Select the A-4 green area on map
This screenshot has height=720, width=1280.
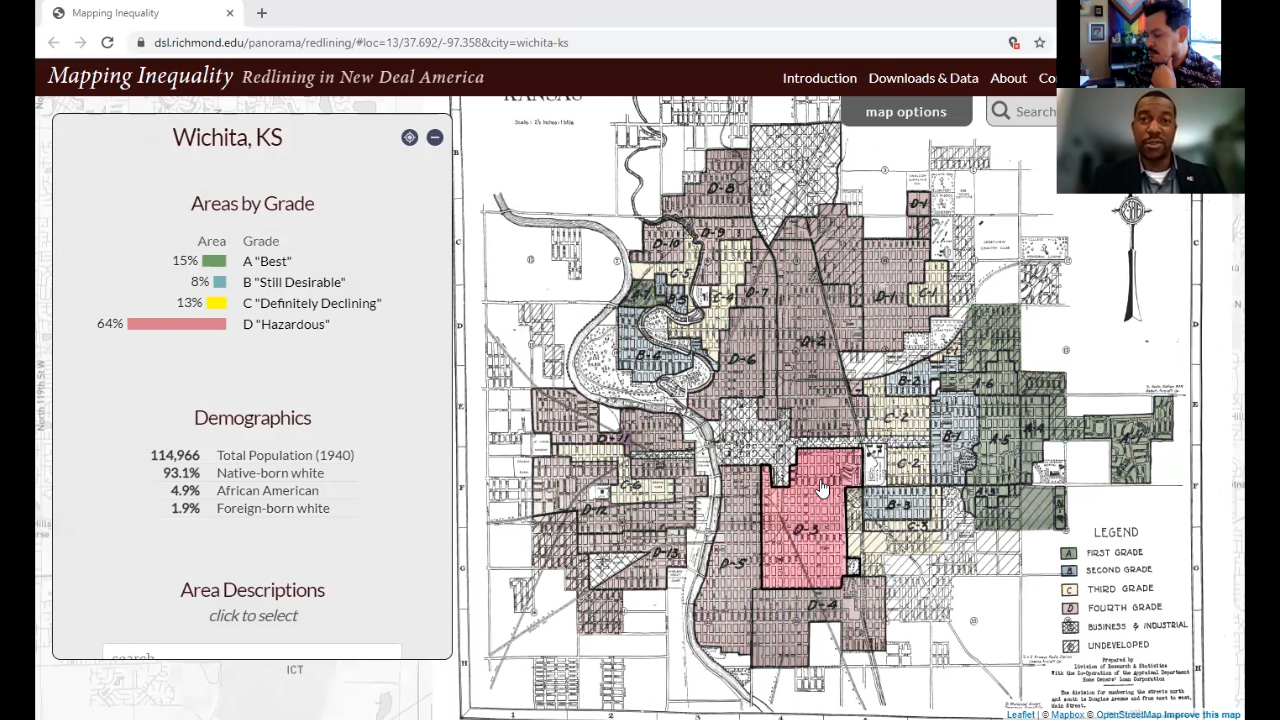coord(1034,428)
